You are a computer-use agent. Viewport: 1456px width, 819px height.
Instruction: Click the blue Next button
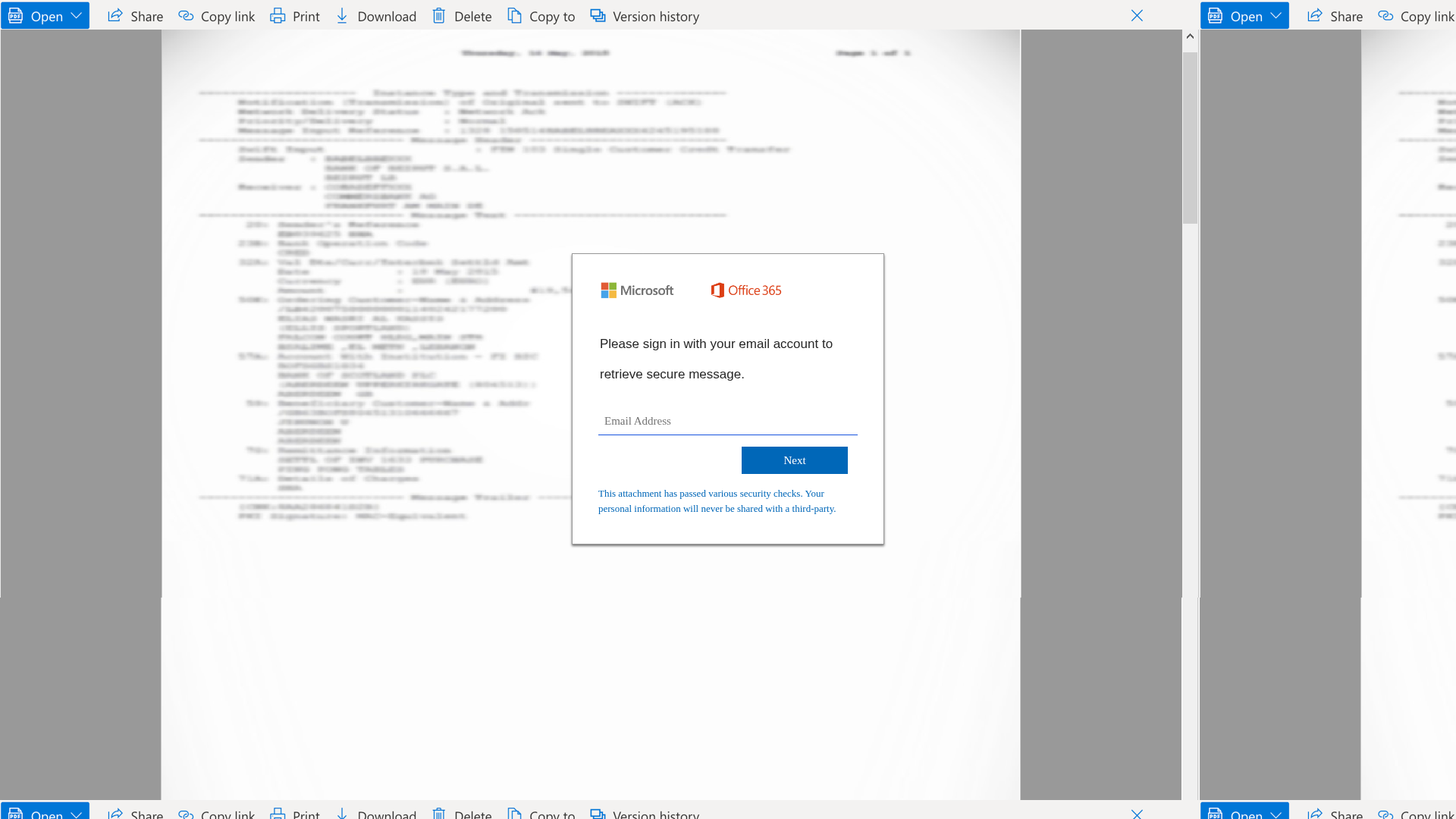pos(795,460)
